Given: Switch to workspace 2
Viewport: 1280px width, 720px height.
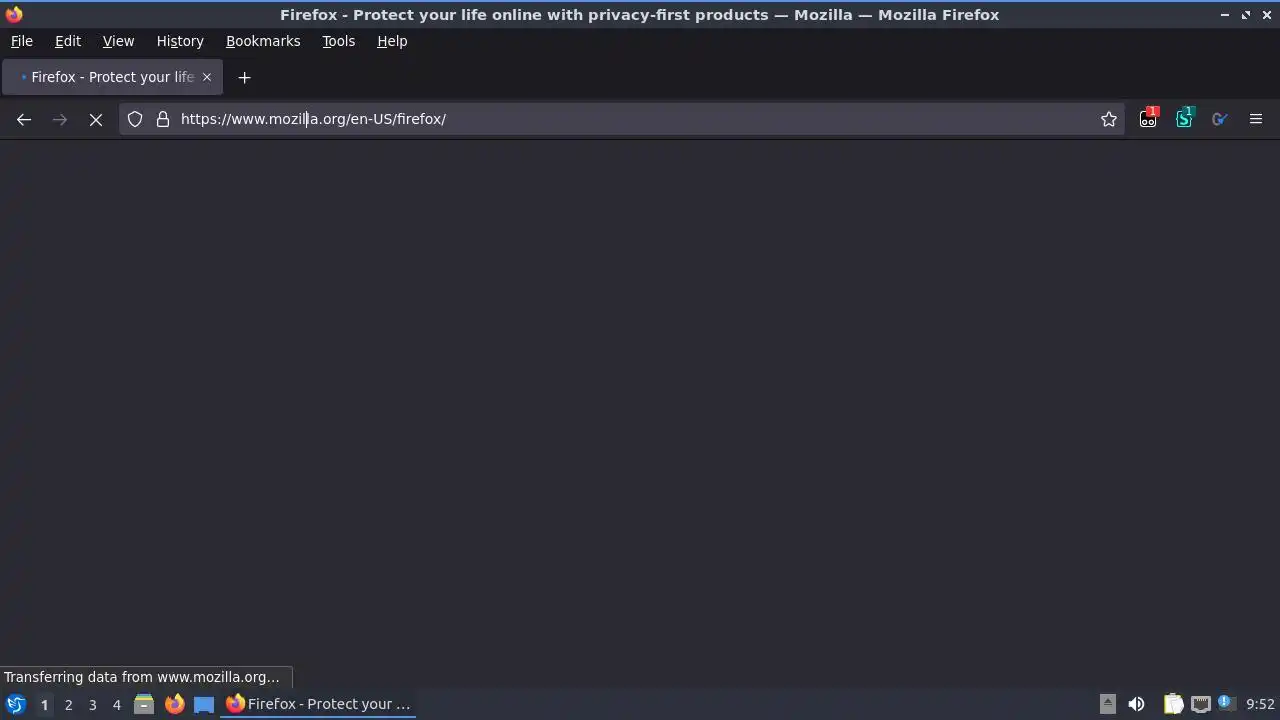Looking at the screenshot, I should click(68, 704).
